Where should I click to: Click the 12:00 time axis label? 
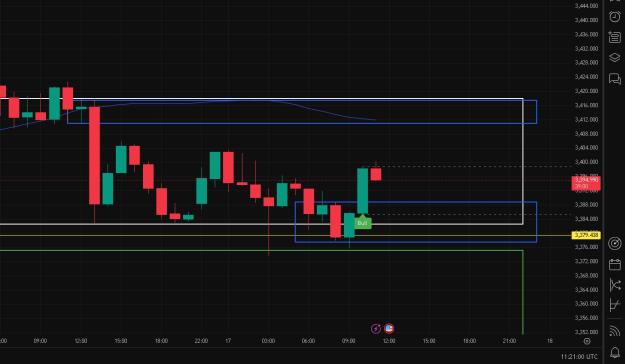[x=389, y=341]
